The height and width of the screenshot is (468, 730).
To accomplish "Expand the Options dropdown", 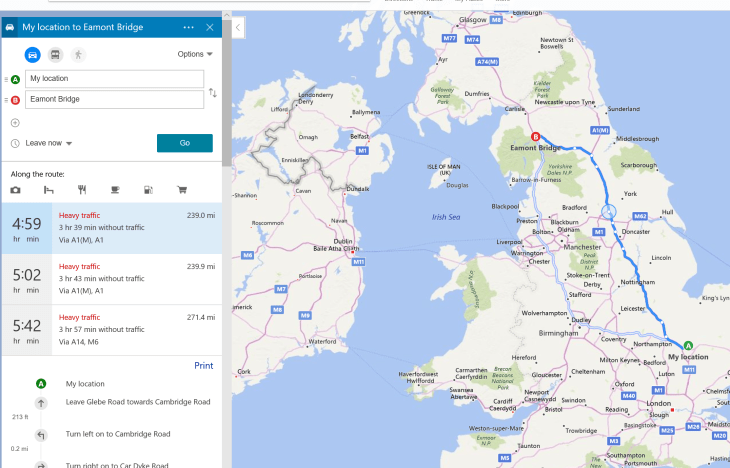I will tap(195, 54).
